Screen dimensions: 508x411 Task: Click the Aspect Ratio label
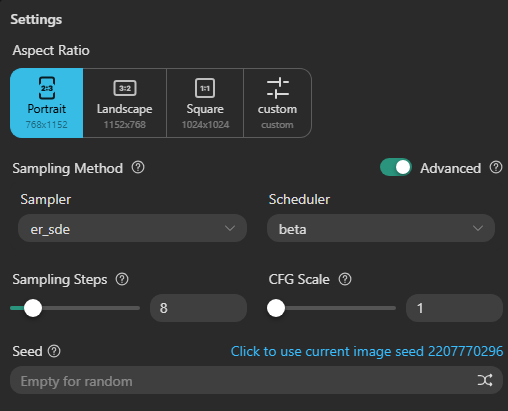[x=51, y=51]
